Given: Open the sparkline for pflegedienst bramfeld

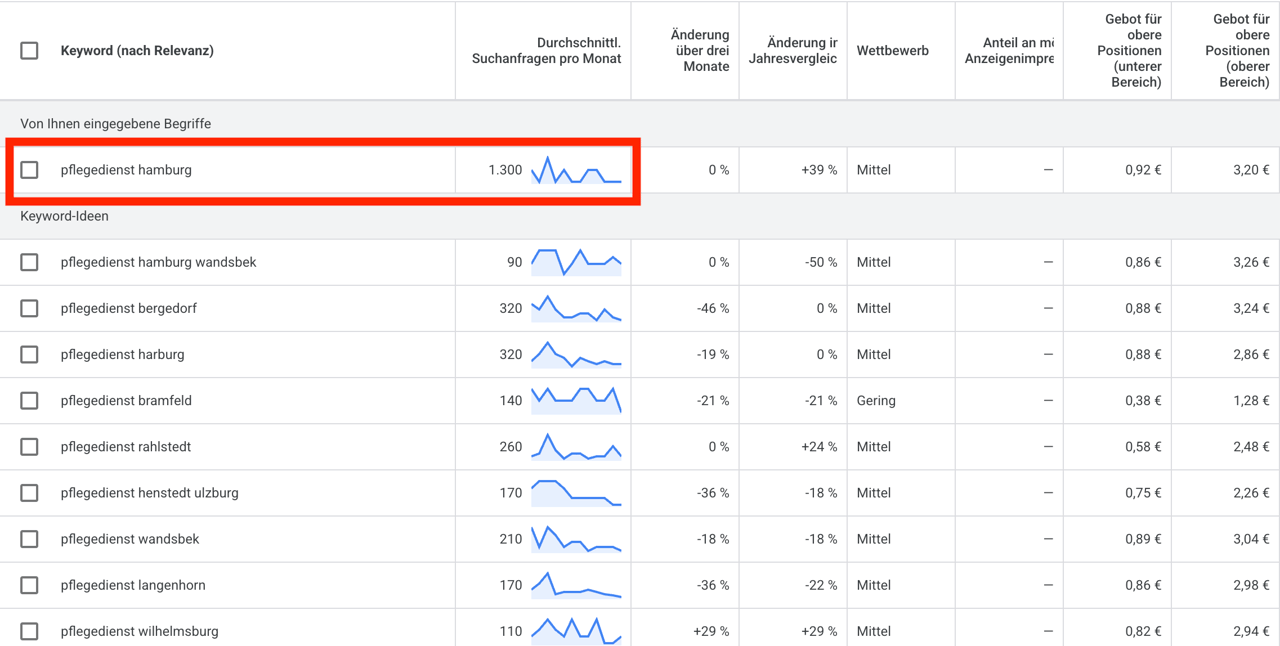Looking at the screenshot, I should pyautogui.click(x=576, y=400).
